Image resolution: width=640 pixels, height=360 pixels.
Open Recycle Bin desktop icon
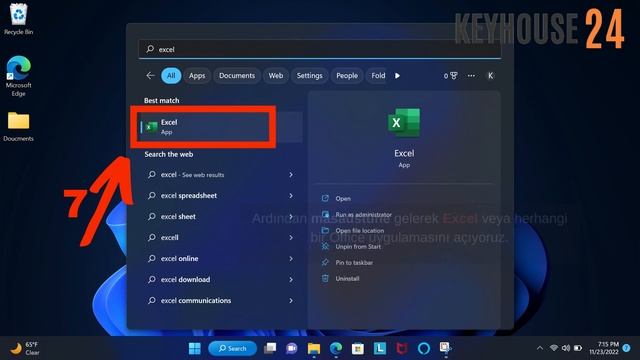(18, 19)
